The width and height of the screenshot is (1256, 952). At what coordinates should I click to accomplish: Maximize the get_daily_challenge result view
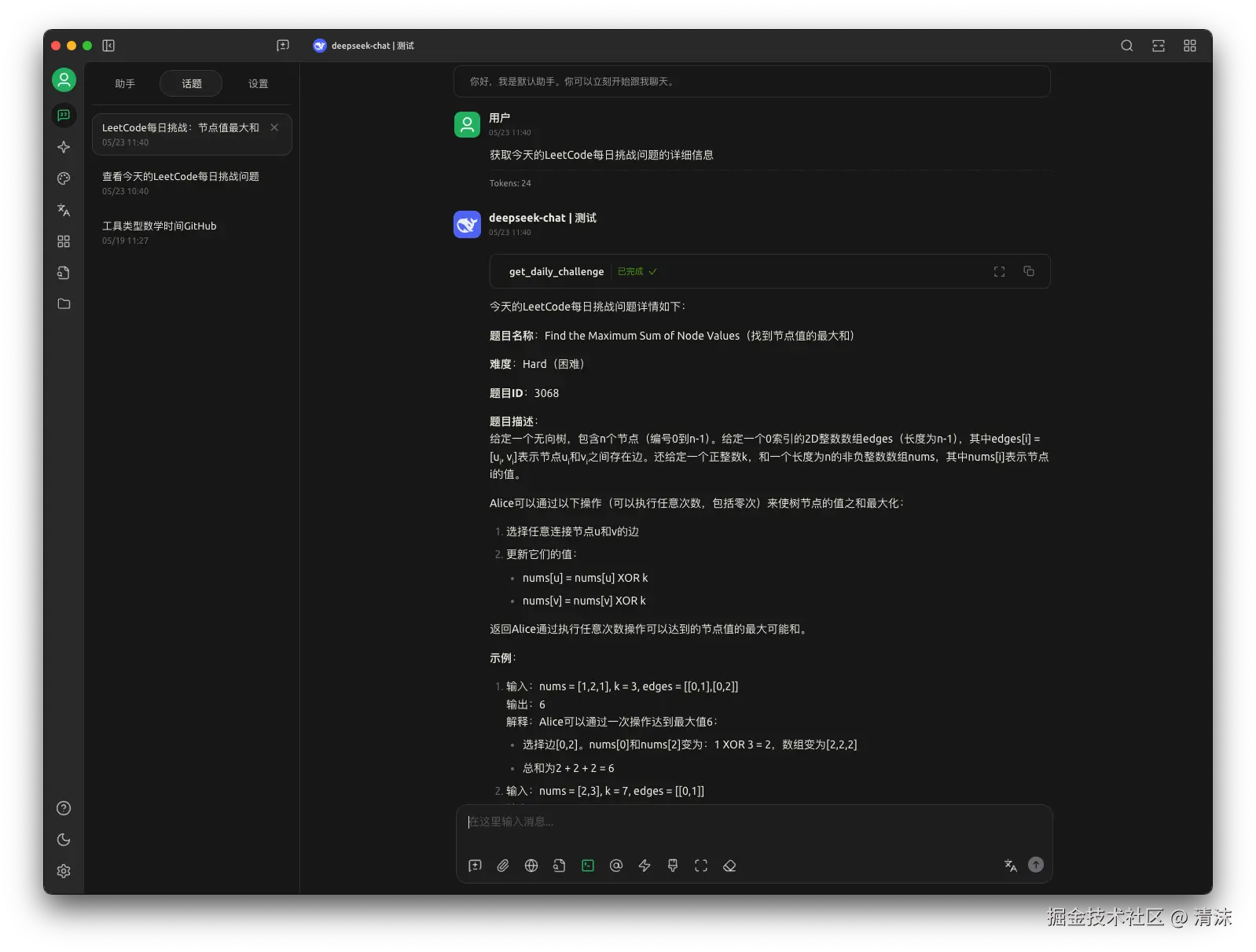pyautogui.click(x=999, y=271)
